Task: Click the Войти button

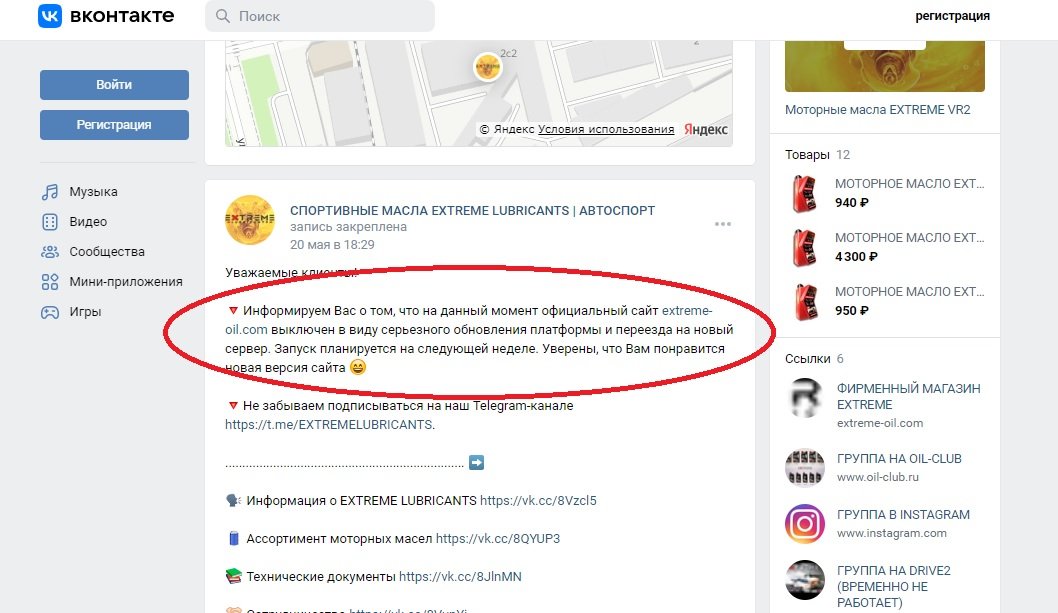Action: click(x=114, y=85)
